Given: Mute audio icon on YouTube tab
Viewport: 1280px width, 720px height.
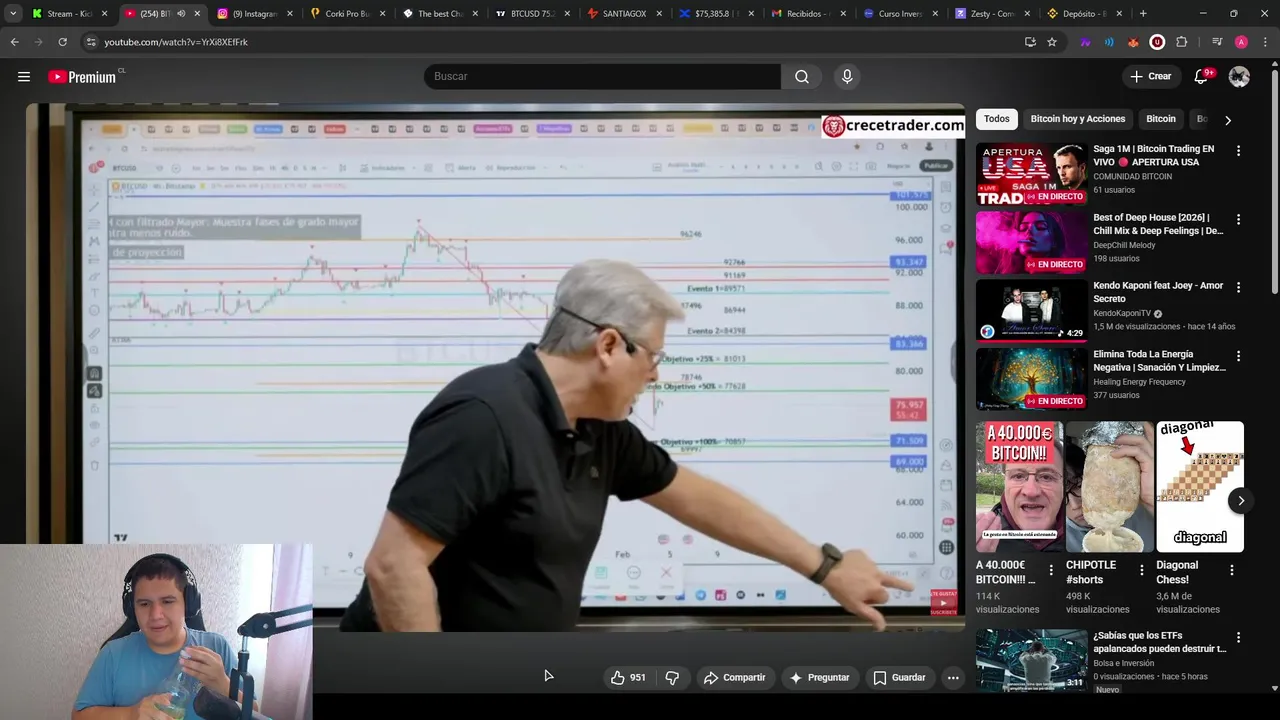Looking at the screenshot, I should click(181, 14).
